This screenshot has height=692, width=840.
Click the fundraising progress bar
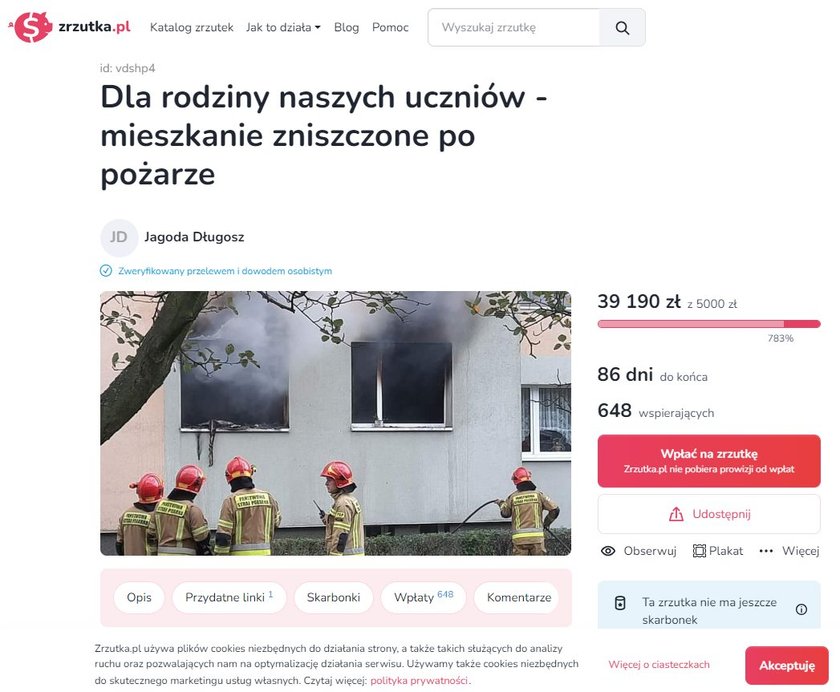tap(709, 324)
